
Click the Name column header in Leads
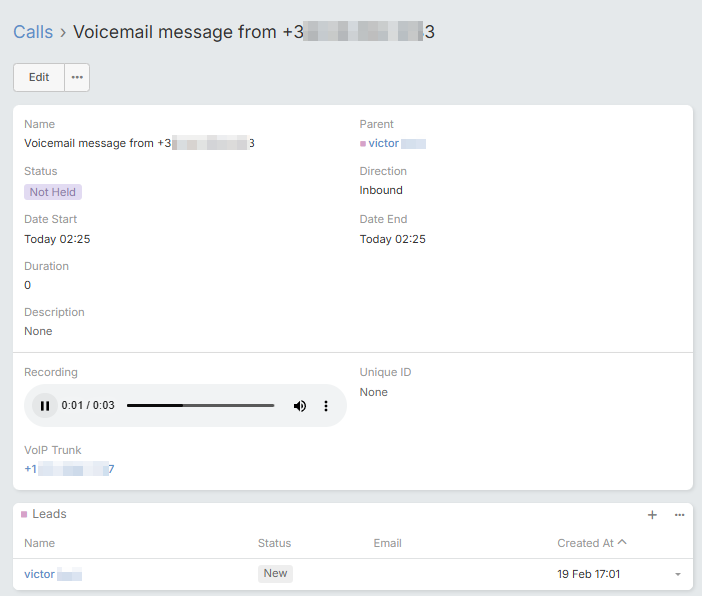pos(40,543)
